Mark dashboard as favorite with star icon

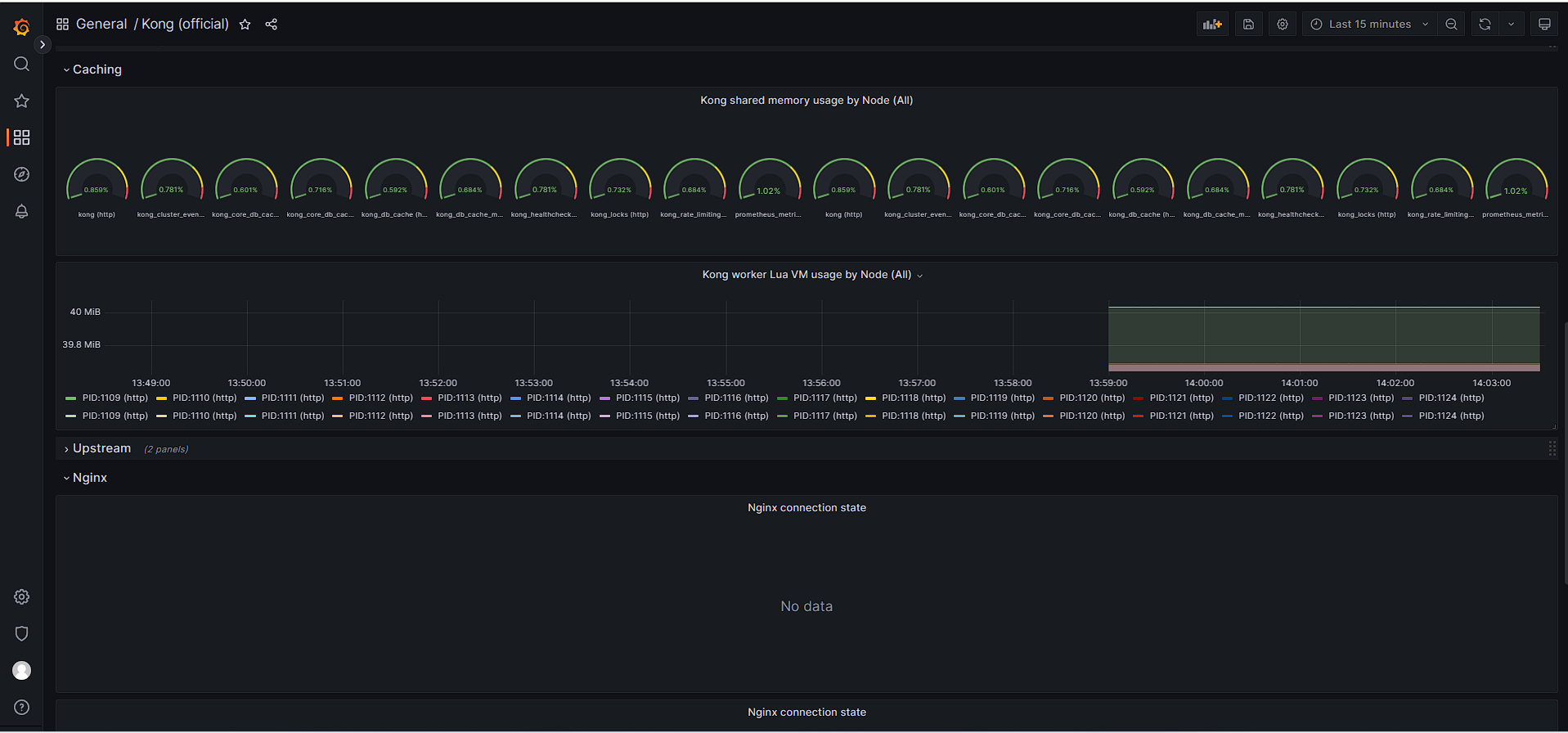point(245,25)
